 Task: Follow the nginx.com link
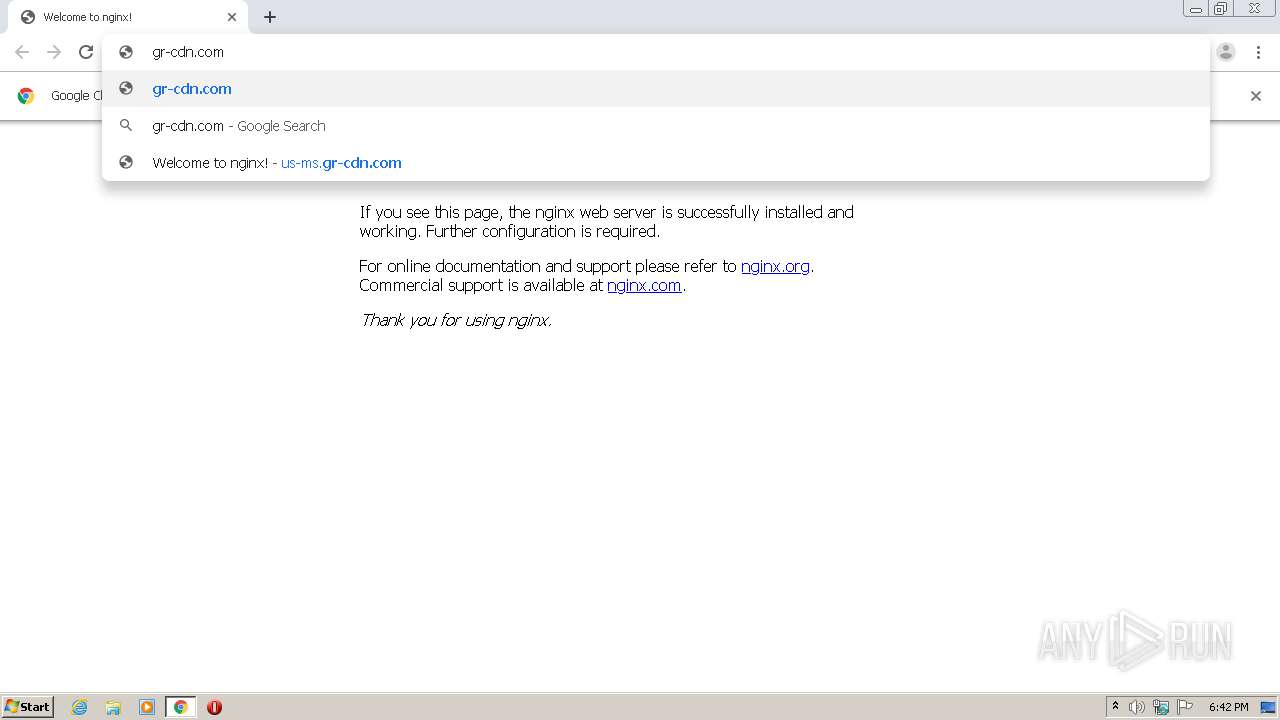click(x=644, y=285)
